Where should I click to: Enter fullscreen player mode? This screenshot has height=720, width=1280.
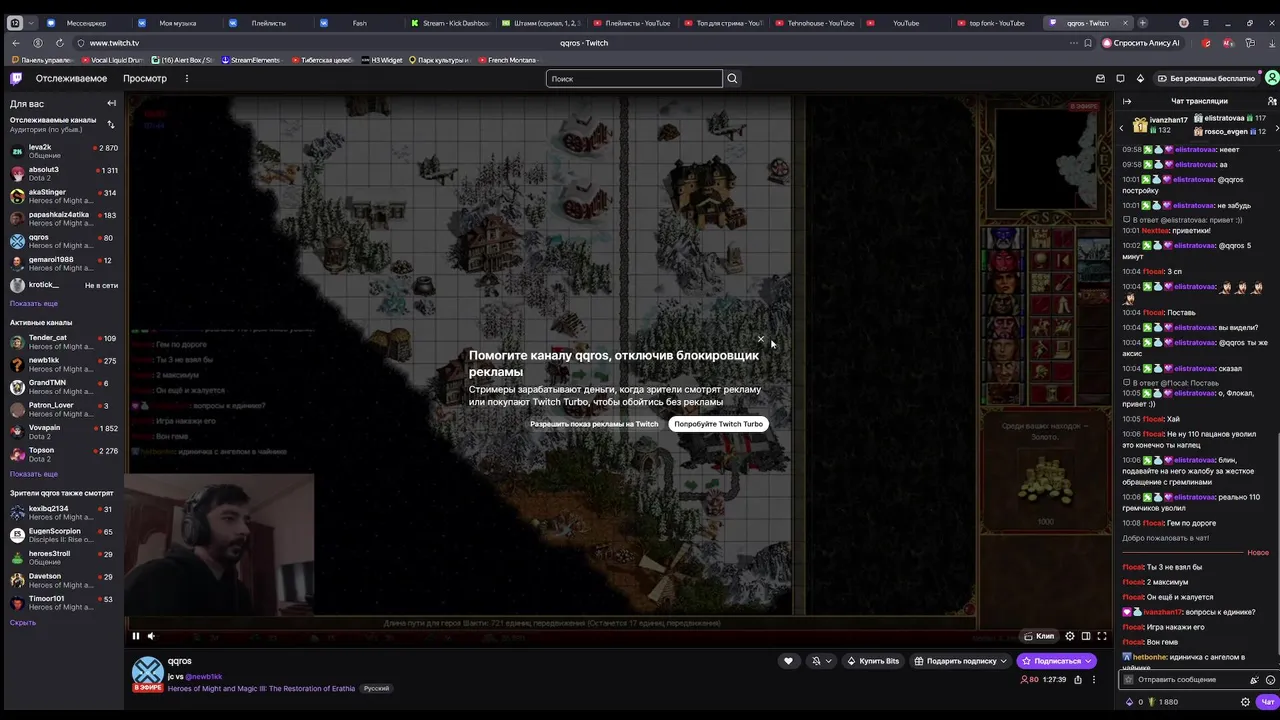pos(1102,636)
